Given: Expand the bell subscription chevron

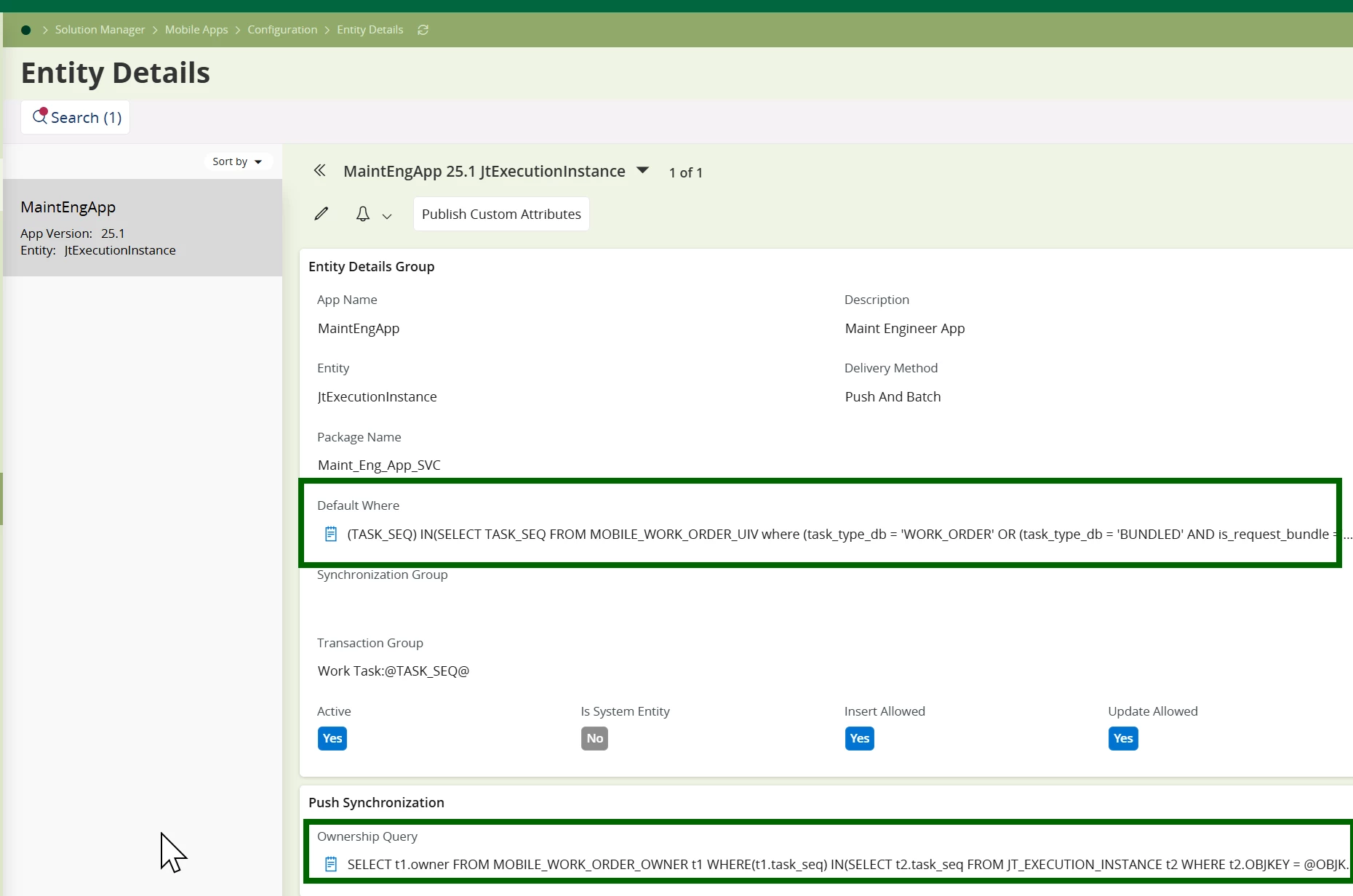Looking at the screenshot, I should coord(387,216).
